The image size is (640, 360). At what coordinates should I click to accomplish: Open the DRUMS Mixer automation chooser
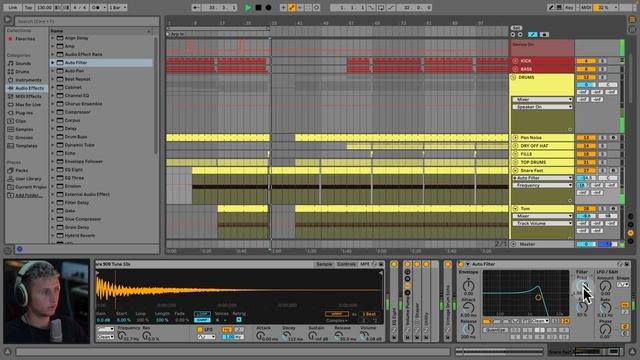[542, 99]
